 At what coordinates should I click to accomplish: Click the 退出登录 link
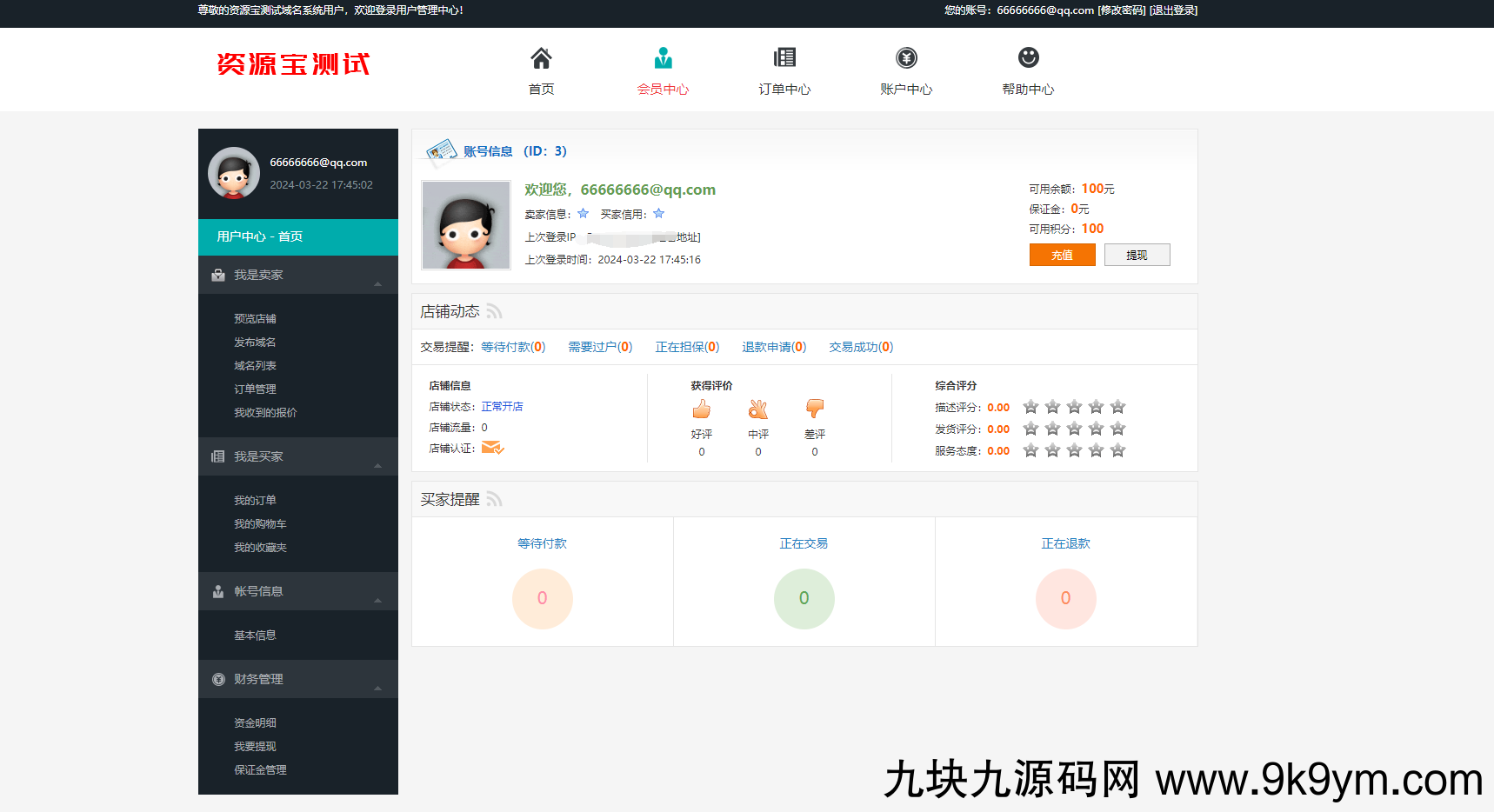click(1173, 10)
